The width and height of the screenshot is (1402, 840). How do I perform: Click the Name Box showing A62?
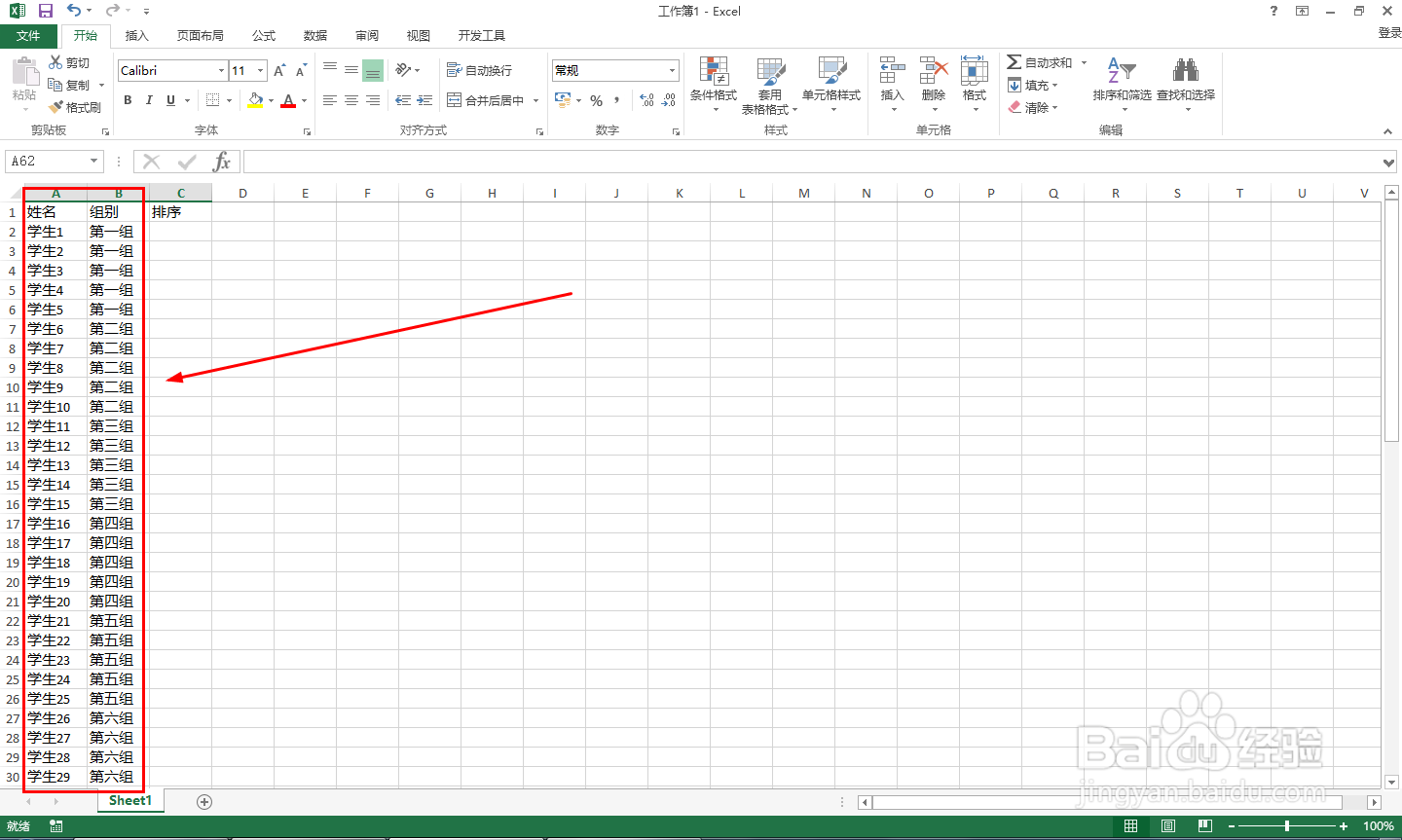tap(47, 162)
